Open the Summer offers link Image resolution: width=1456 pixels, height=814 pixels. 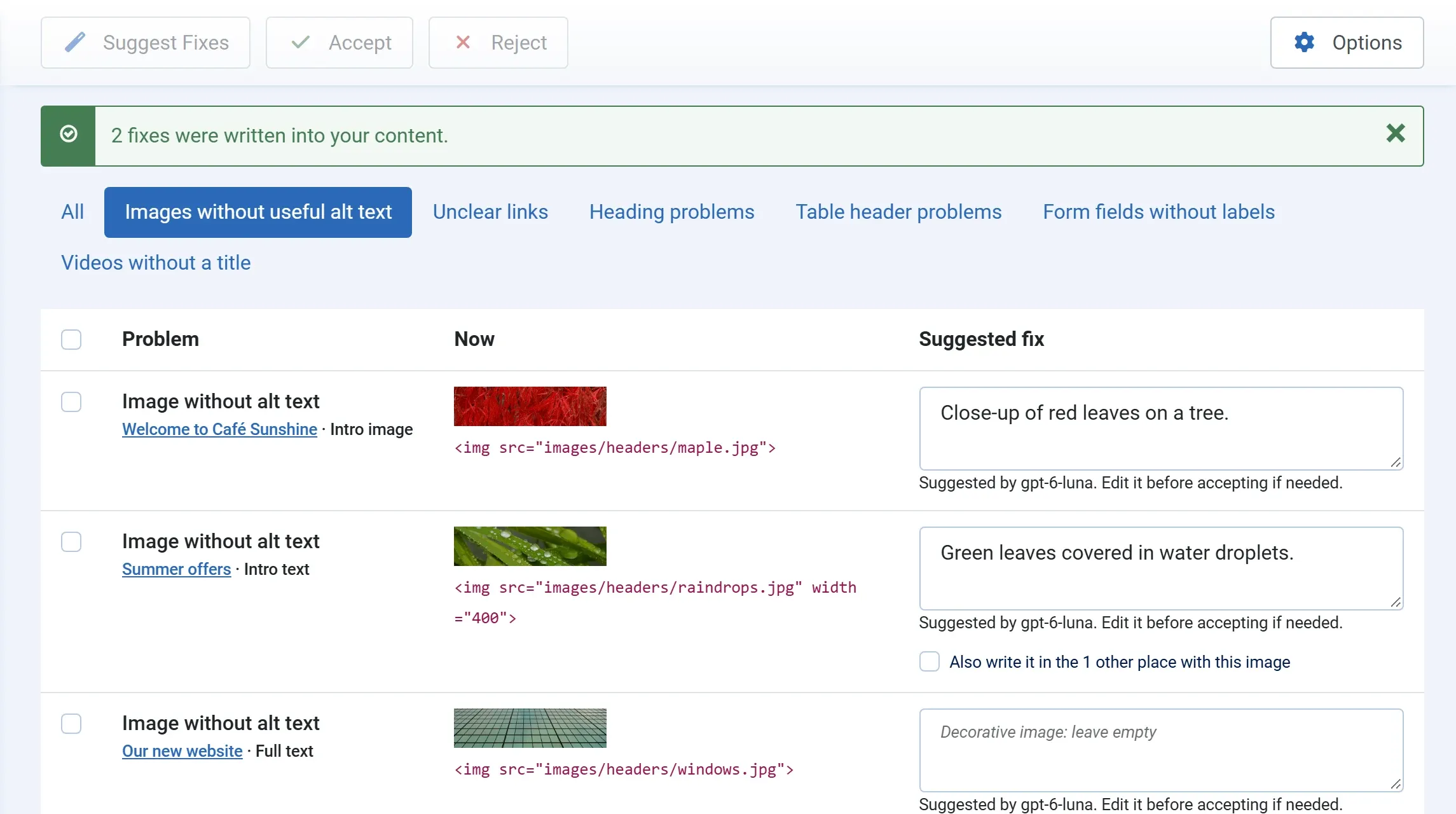click(176, 569)
